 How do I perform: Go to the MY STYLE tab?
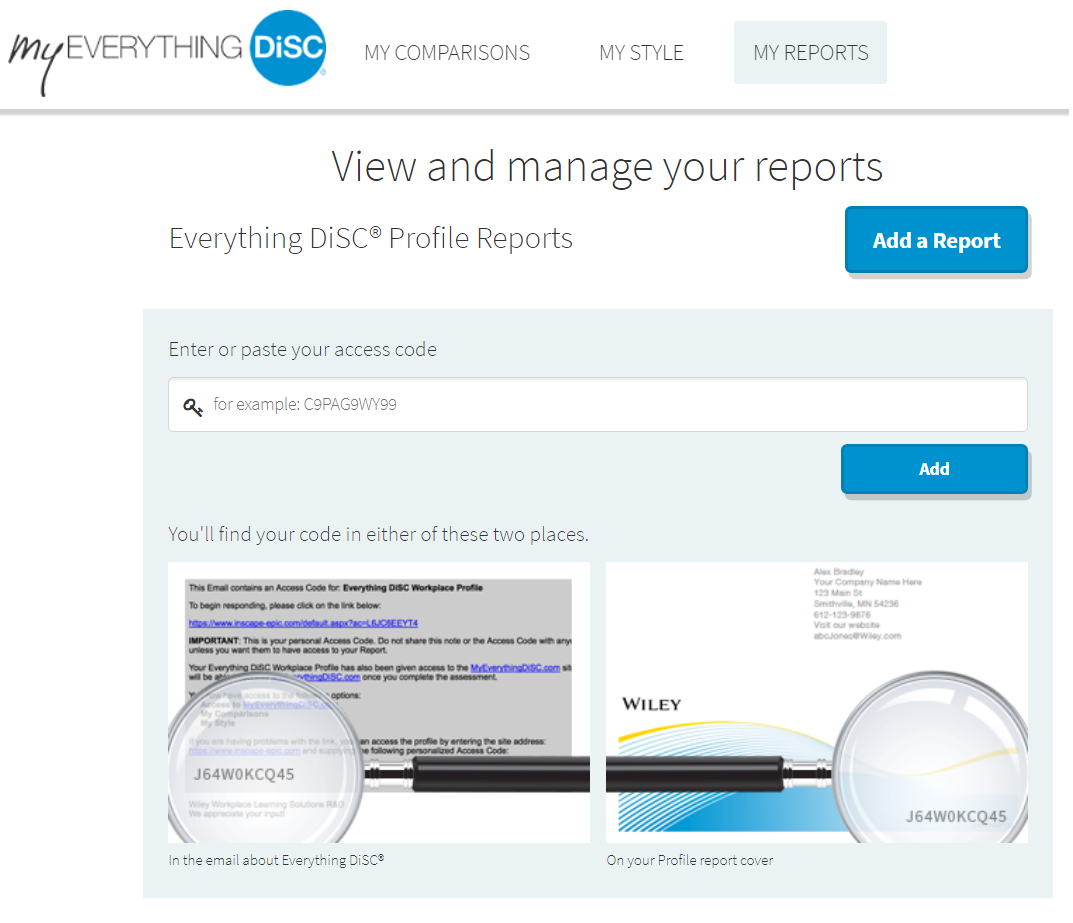click(x=641, y=53)
